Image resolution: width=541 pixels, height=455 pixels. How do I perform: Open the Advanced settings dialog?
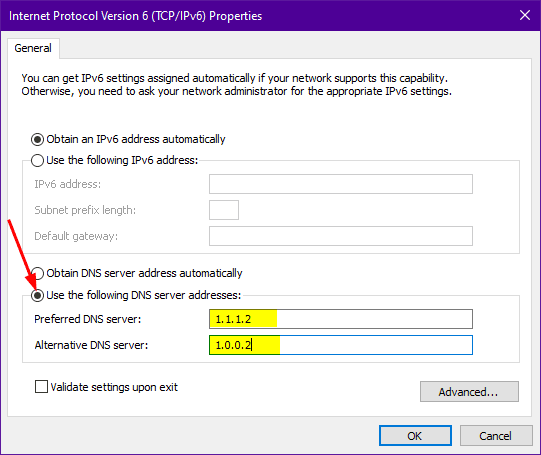click(469, 392)
